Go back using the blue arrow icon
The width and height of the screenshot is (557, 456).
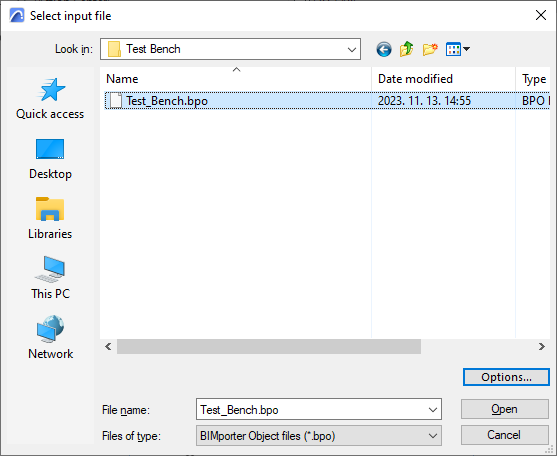point(384,49)
